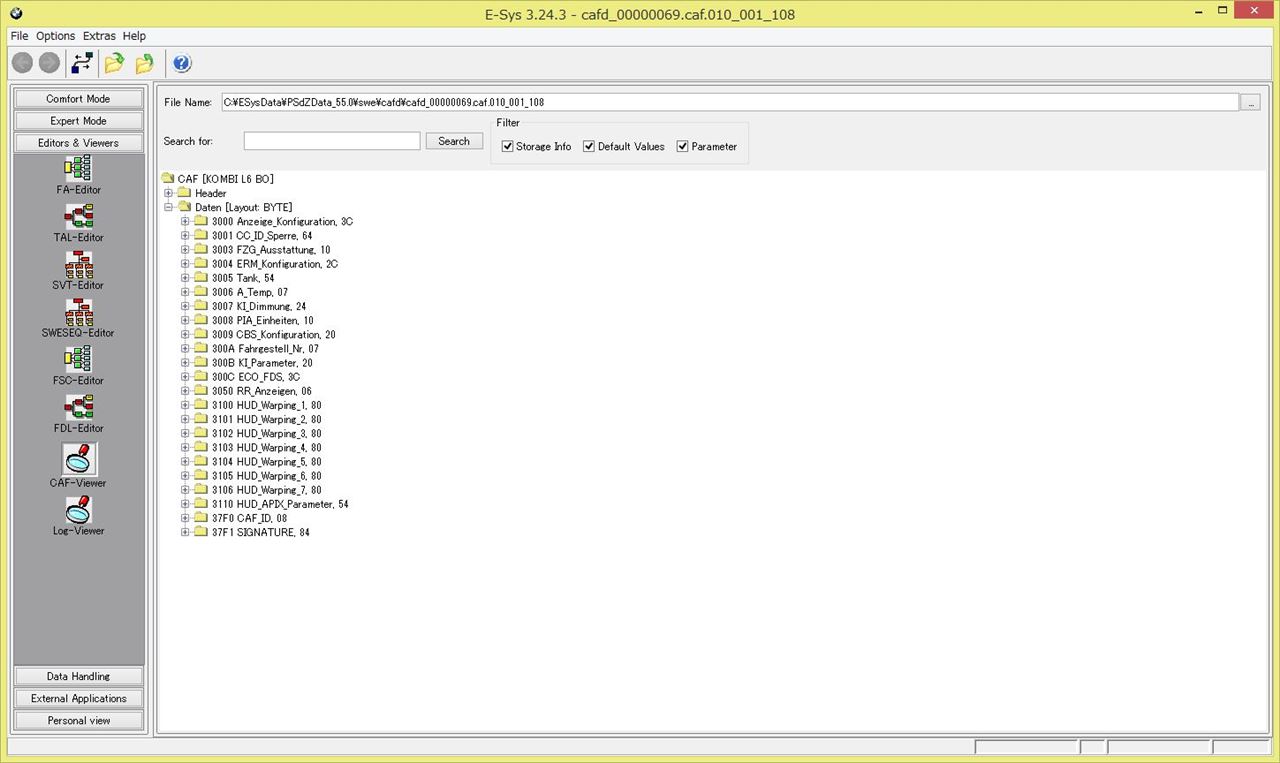
Task: Open the External Applications section
Action: pos(79,699)
